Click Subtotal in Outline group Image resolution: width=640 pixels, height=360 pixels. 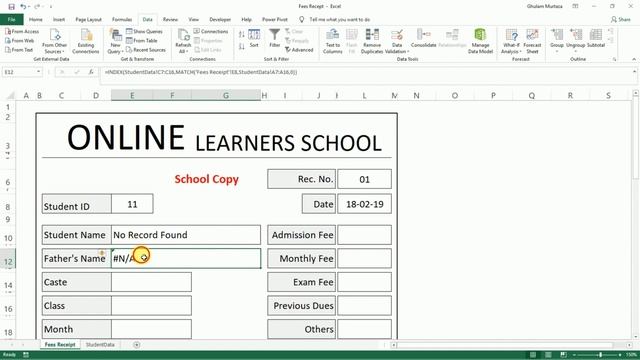[x=596, y=38]
